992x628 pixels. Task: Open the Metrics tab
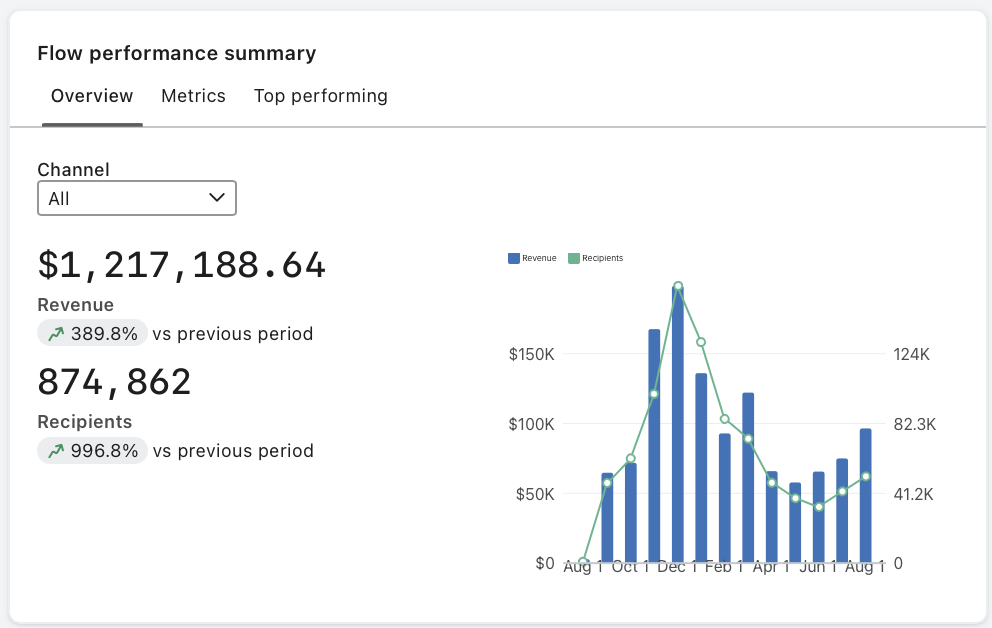pos(193,96)
